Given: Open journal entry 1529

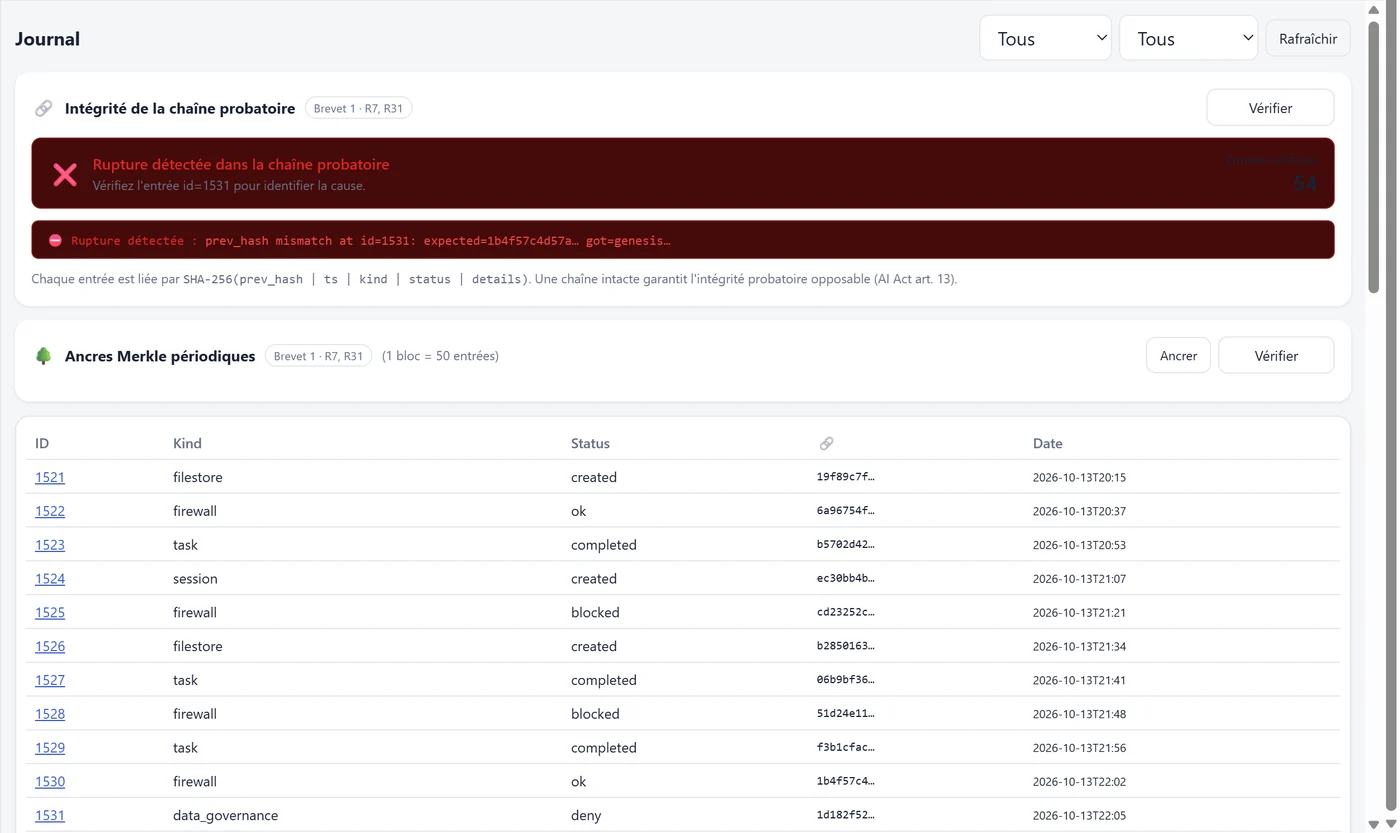Looking at the screenshot, I should click(50, 748).
